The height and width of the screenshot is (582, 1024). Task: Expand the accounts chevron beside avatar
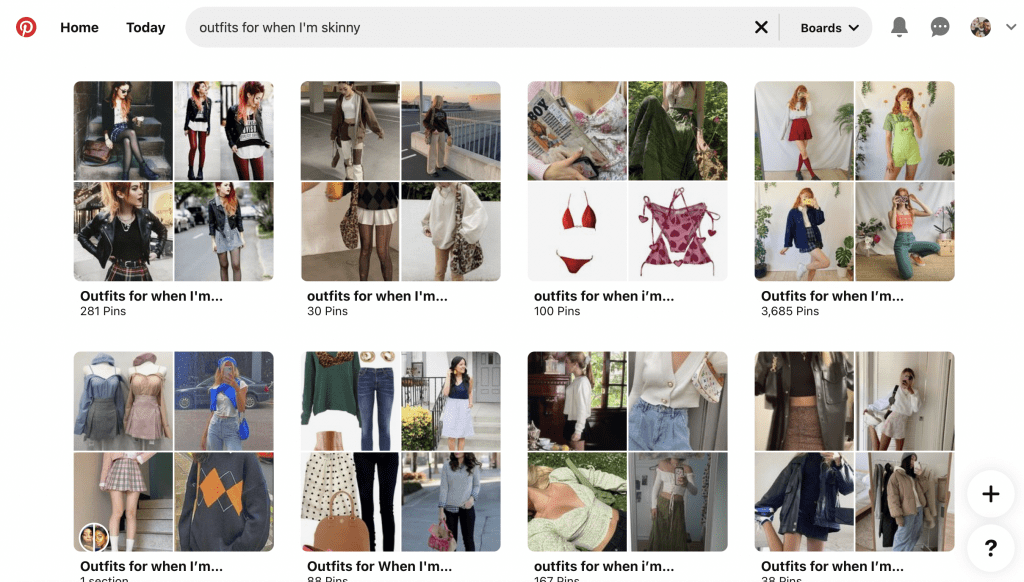[x=1011, y=27]
